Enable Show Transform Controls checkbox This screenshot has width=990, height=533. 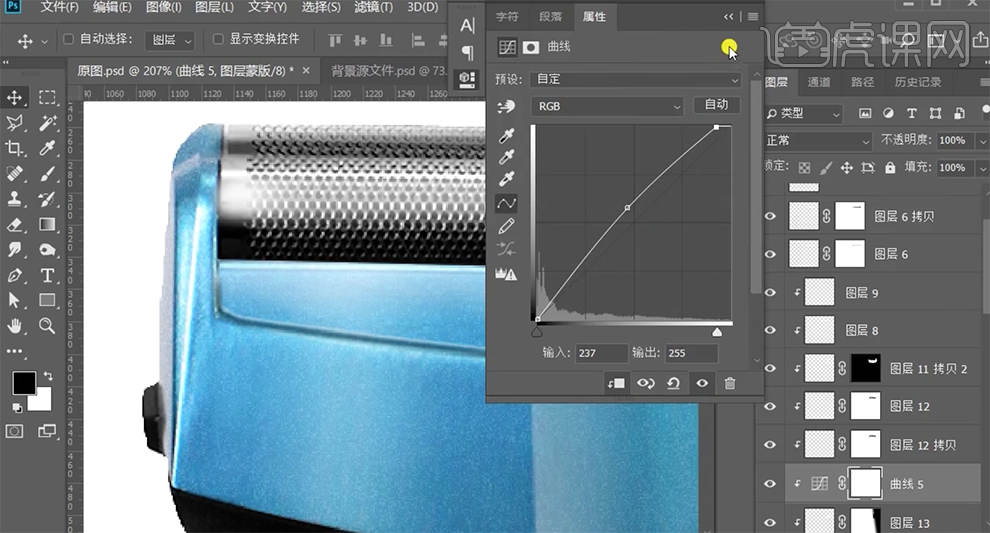tap(218, 39)
